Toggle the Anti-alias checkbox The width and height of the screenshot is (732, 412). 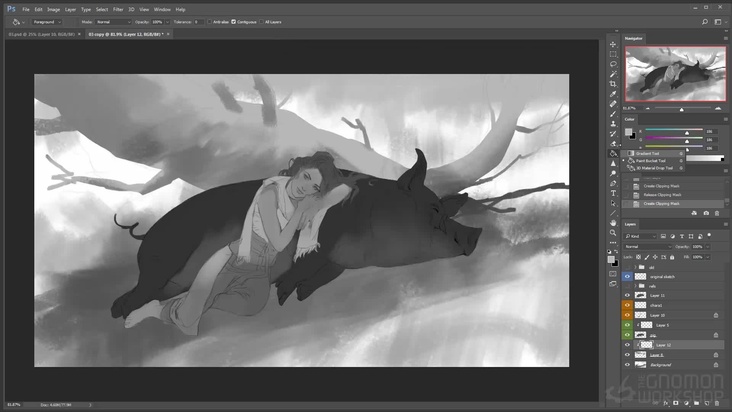click(210, 22)
